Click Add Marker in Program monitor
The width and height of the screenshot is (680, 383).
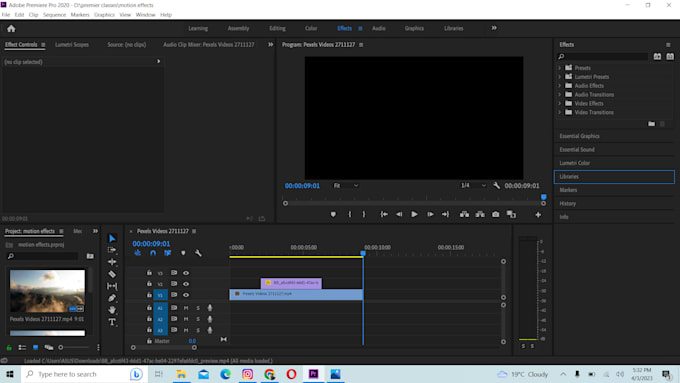tap(333, 214)
